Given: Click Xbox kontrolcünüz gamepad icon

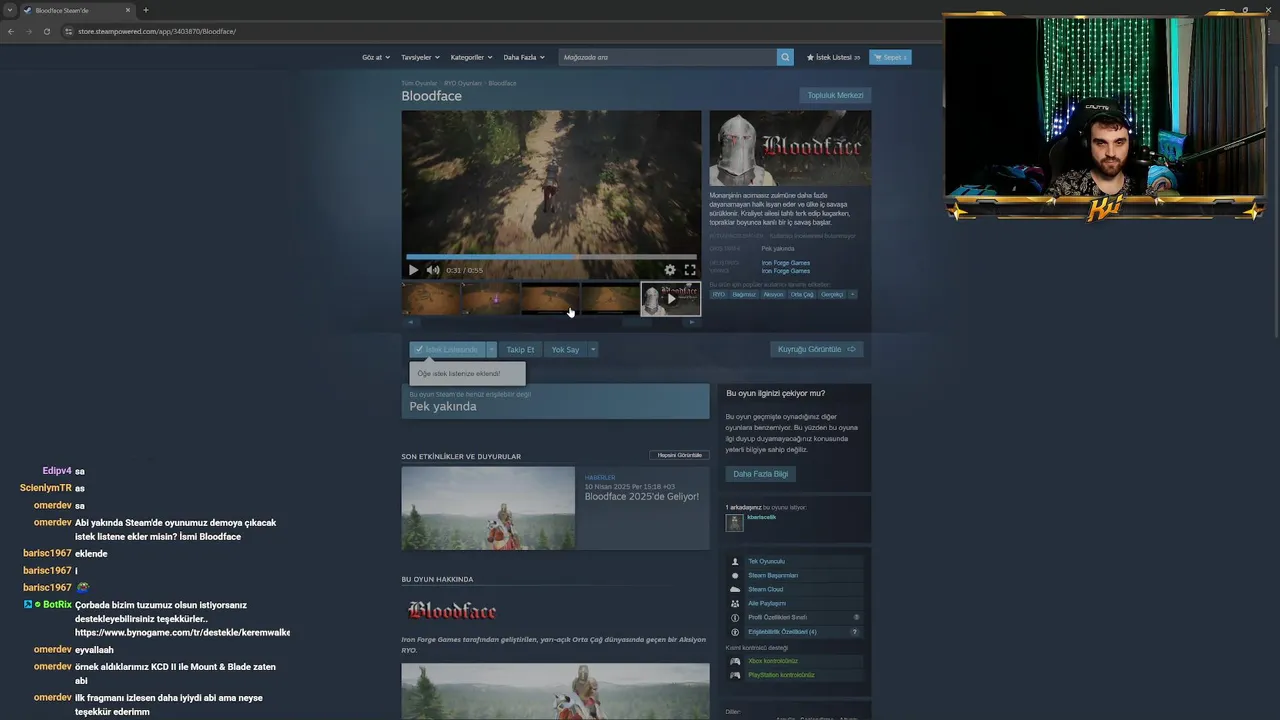Looking at the screenshot, I should click(x=735, y=661).
